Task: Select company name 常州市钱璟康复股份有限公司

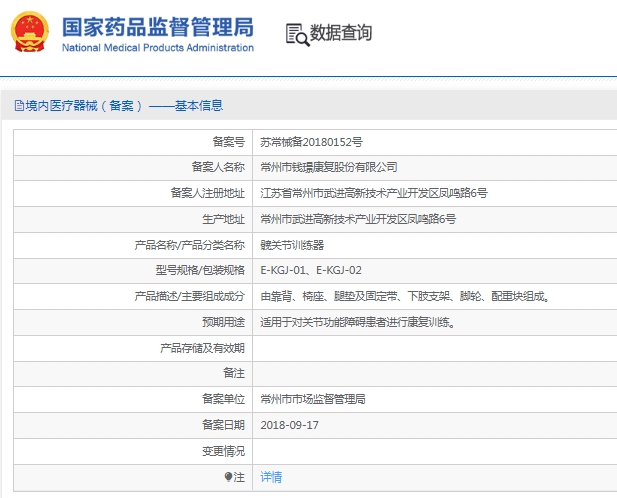Action: 329,167
